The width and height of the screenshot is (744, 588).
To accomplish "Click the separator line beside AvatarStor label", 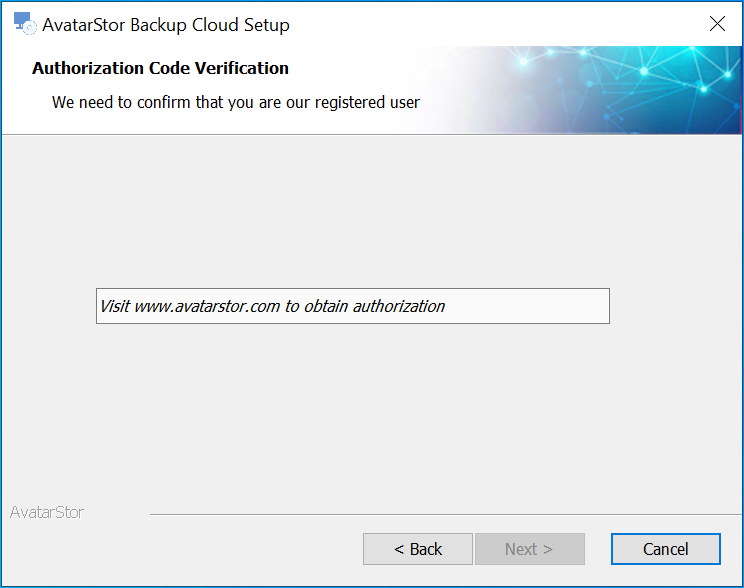I will tap(445, 514).
